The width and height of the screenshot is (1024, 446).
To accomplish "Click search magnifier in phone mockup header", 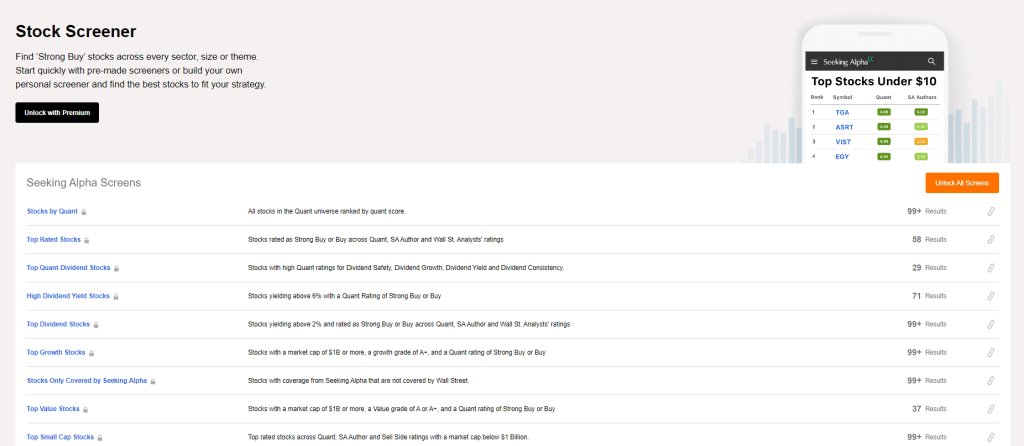I will point(932,61).
